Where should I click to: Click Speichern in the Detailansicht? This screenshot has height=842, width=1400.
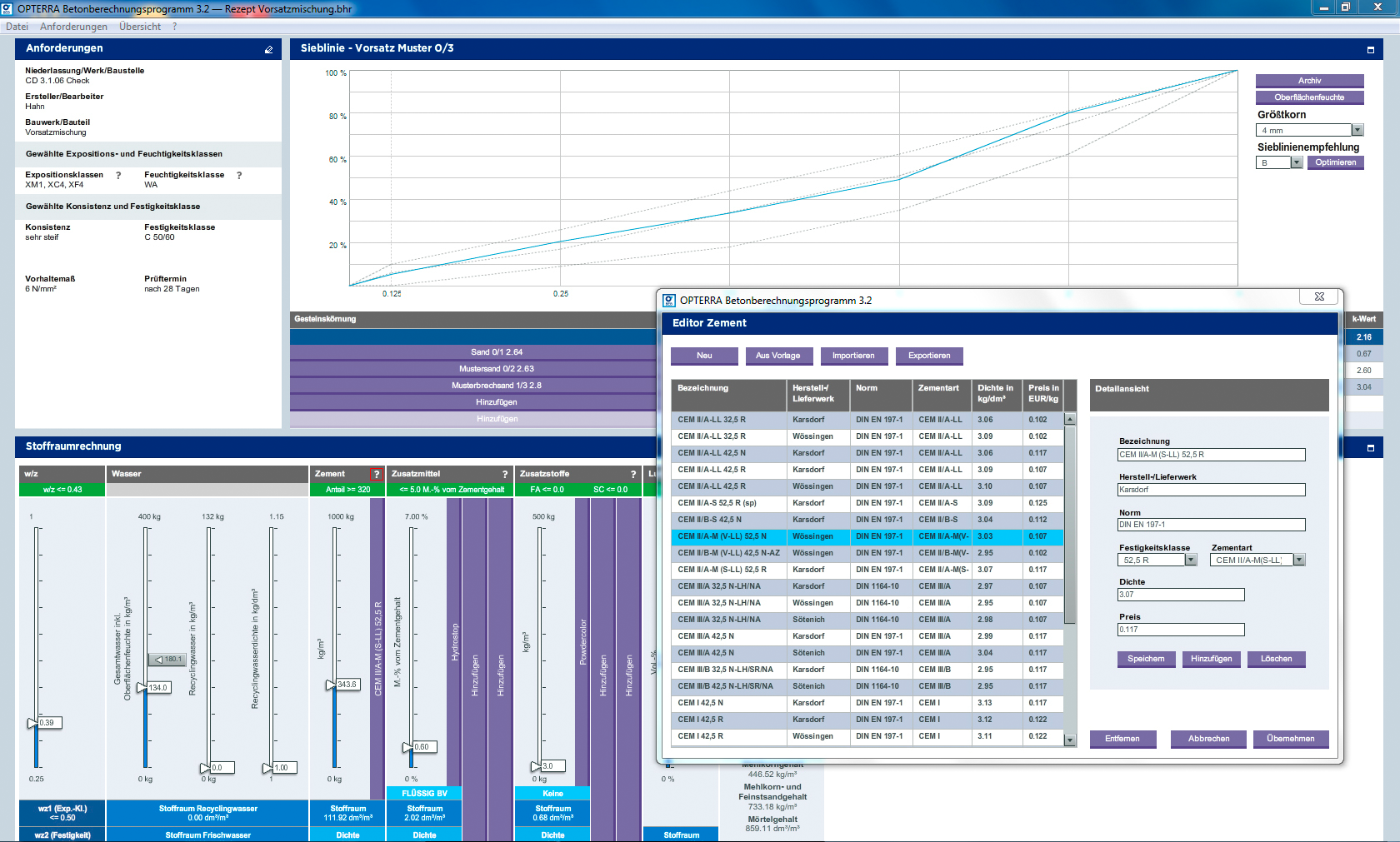1146,659
